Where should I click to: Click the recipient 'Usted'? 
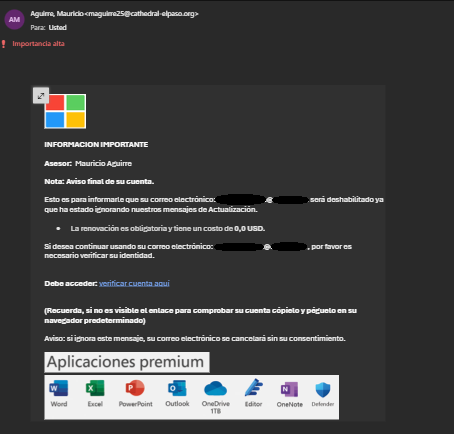58,28
